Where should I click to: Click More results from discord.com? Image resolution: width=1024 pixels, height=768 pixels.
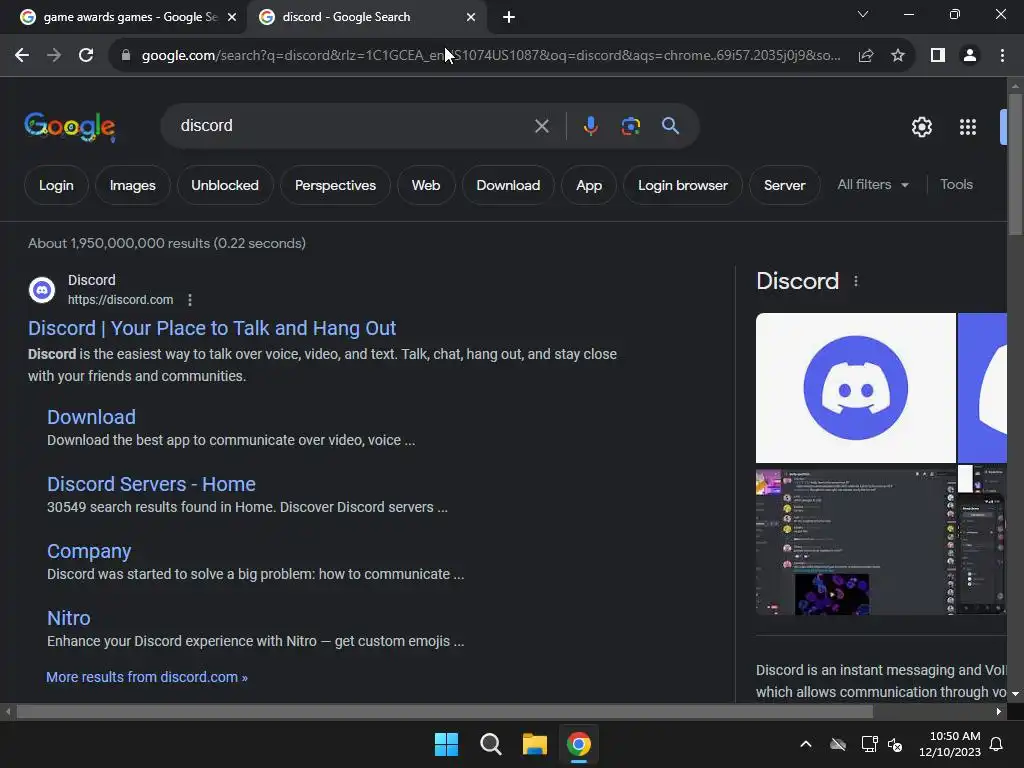147,677
